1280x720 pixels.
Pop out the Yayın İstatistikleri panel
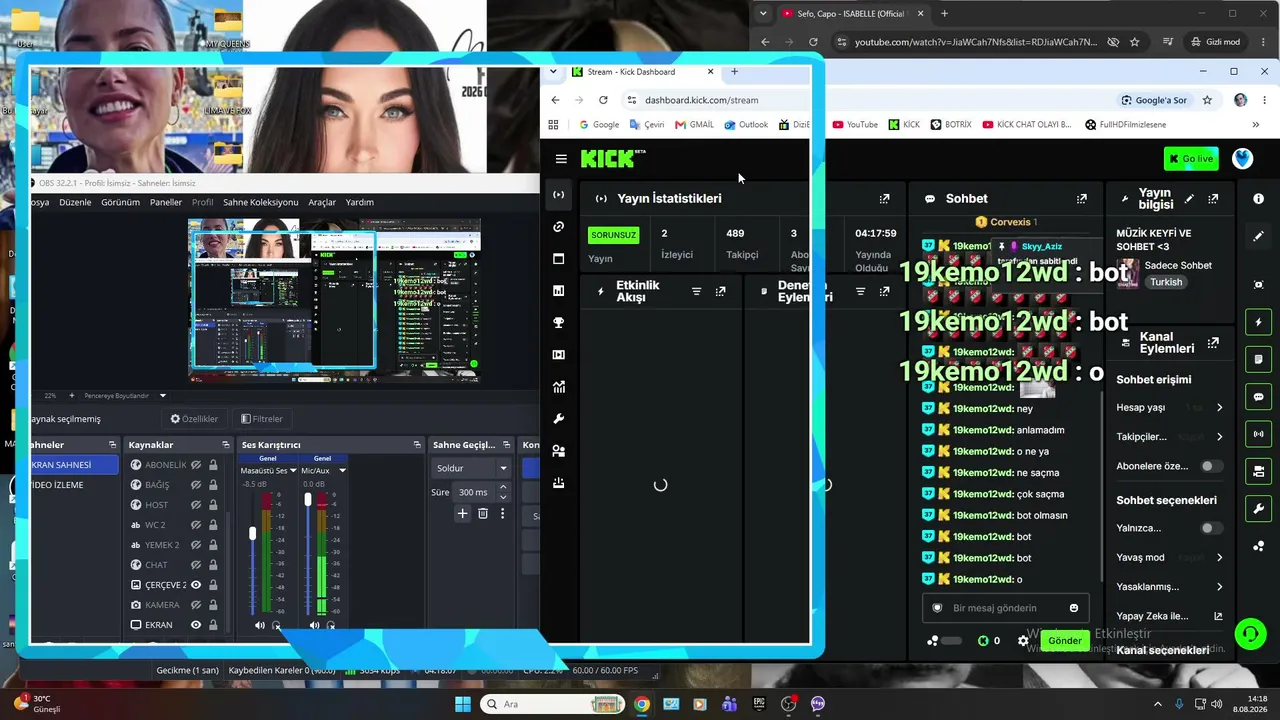(884, 199)
